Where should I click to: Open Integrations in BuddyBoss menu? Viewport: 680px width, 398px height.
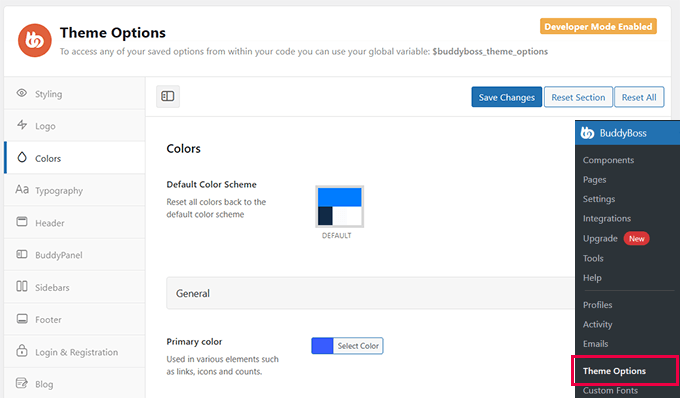[x=607, y=219]
